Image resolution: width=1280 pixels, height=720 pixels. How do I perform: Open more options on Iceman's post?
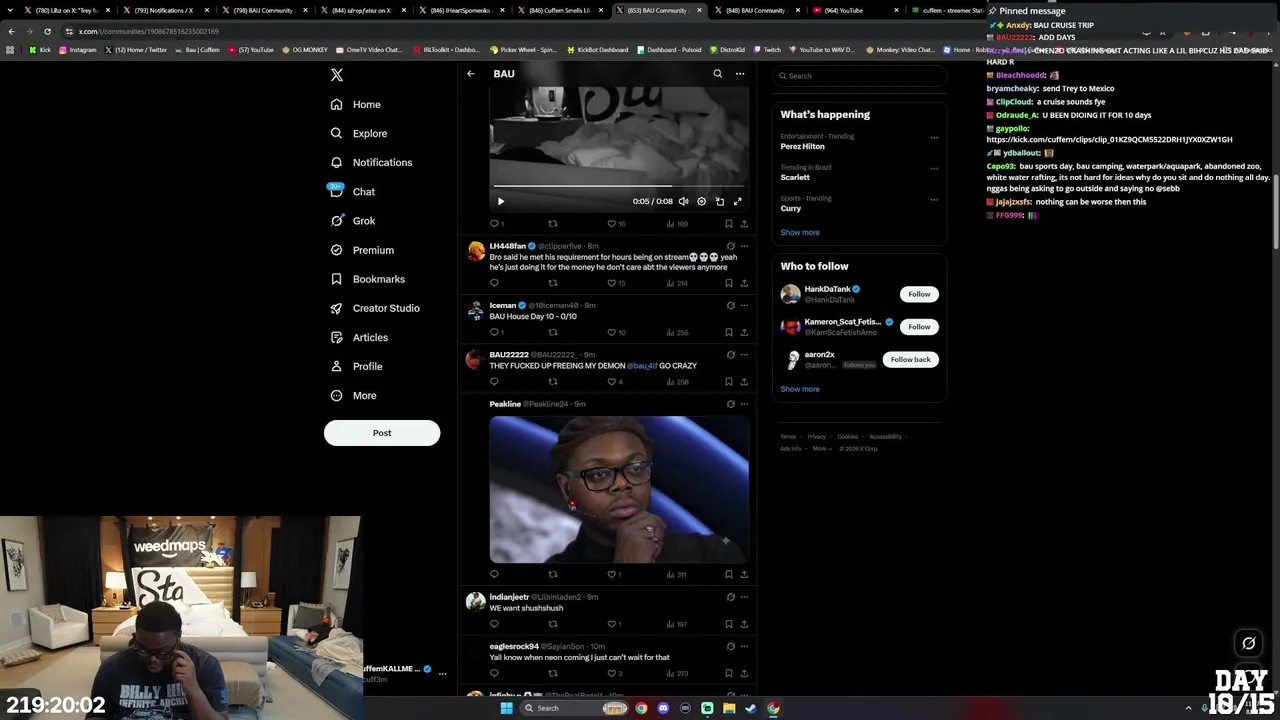[743, 305]
